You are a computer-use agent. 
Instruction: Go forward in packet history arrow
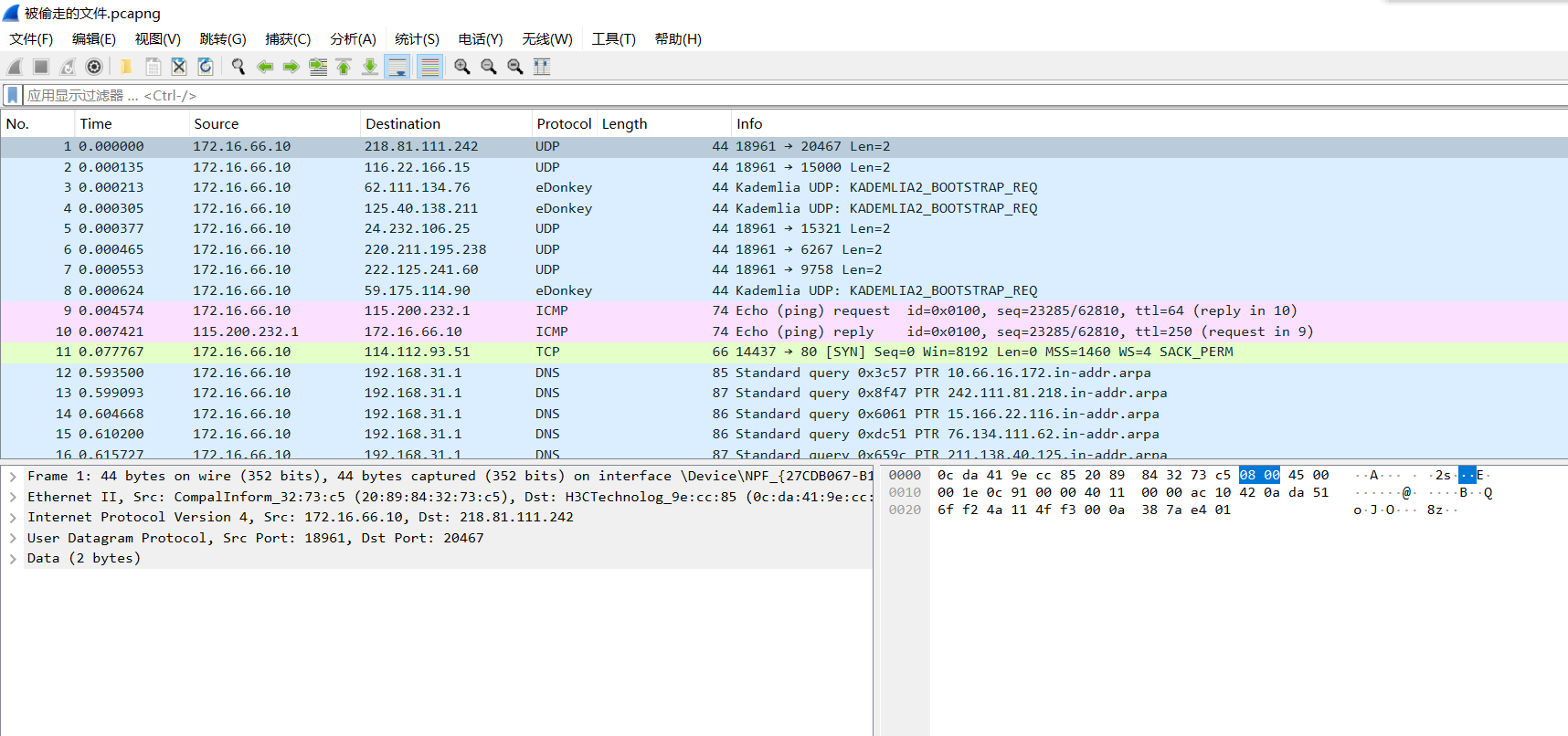[x=291, y=67]
